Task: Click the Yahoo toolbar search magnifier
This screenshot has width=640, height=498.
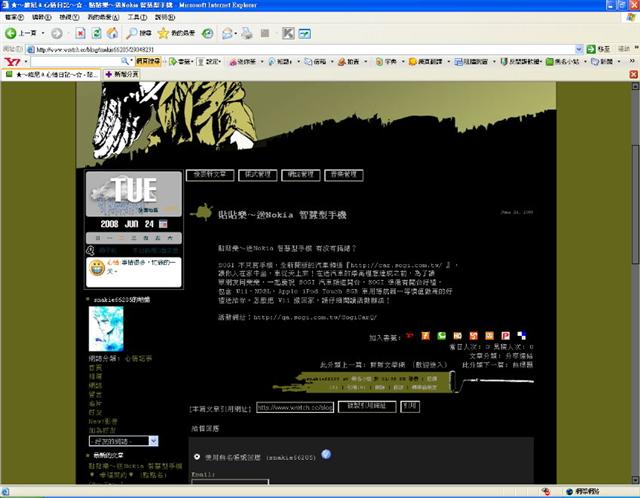Action: [x=125, y=61]
